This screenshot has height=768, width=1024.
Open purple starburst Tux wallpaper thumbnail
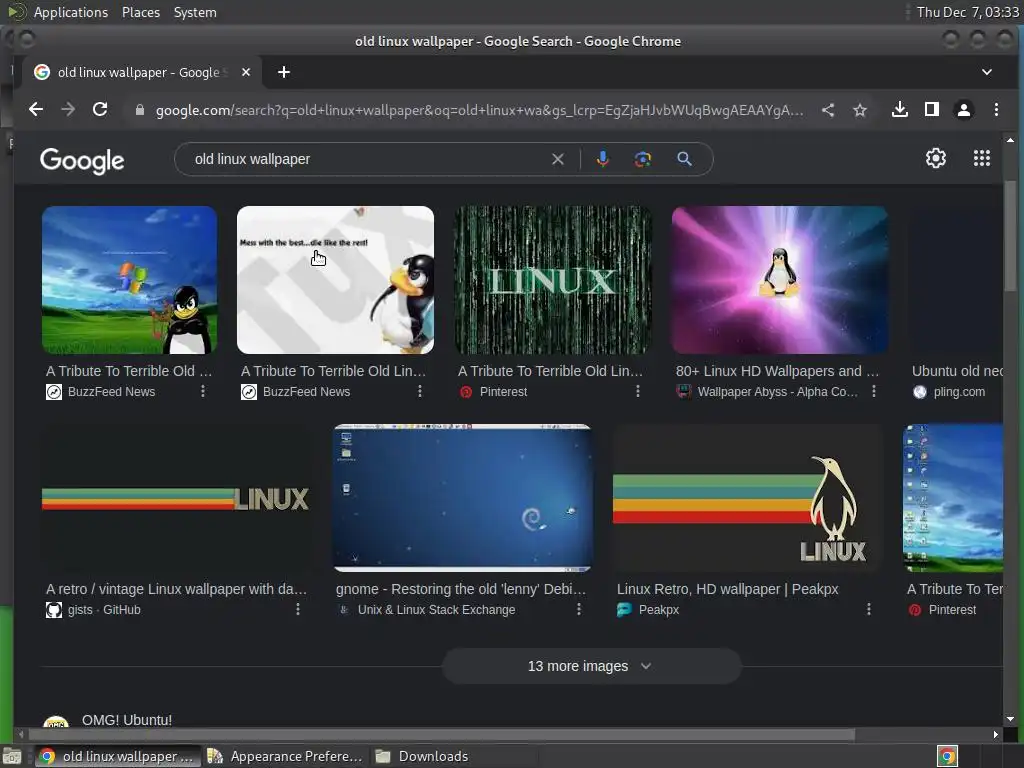[x=780, y=280]
